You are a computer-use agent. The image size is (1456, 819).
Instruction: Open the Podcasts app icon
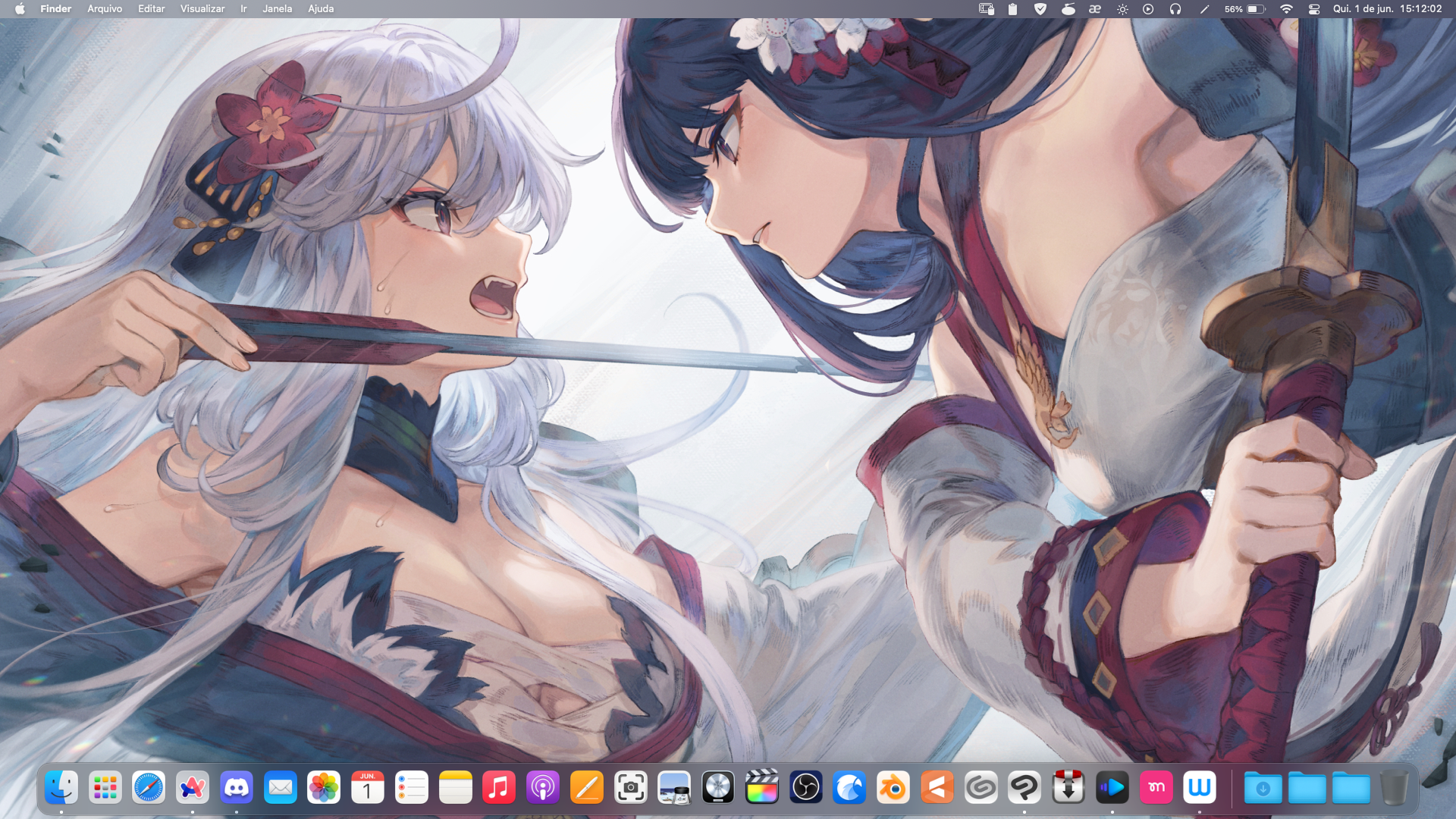click(543, 789)
